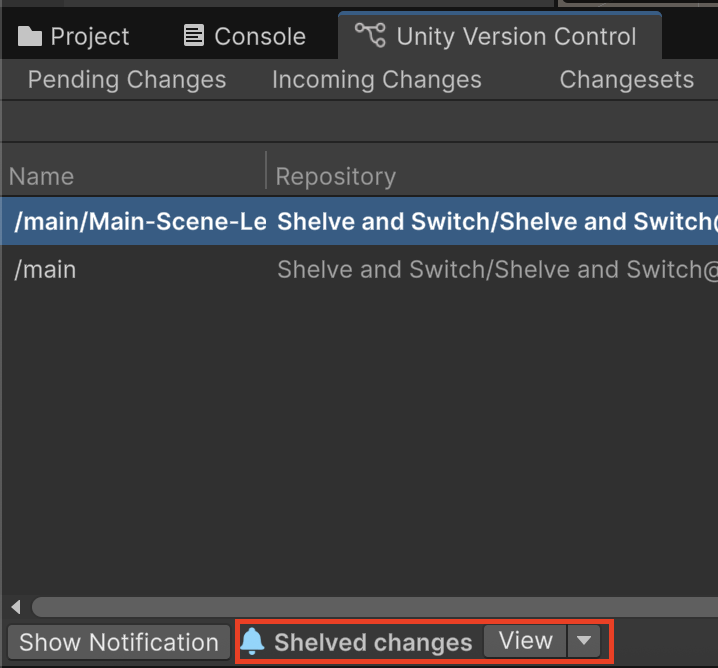Image resolution: width=718 pixels, height=668 pixels.
Task: Select the /main branch name
Action: pos(45,270)
